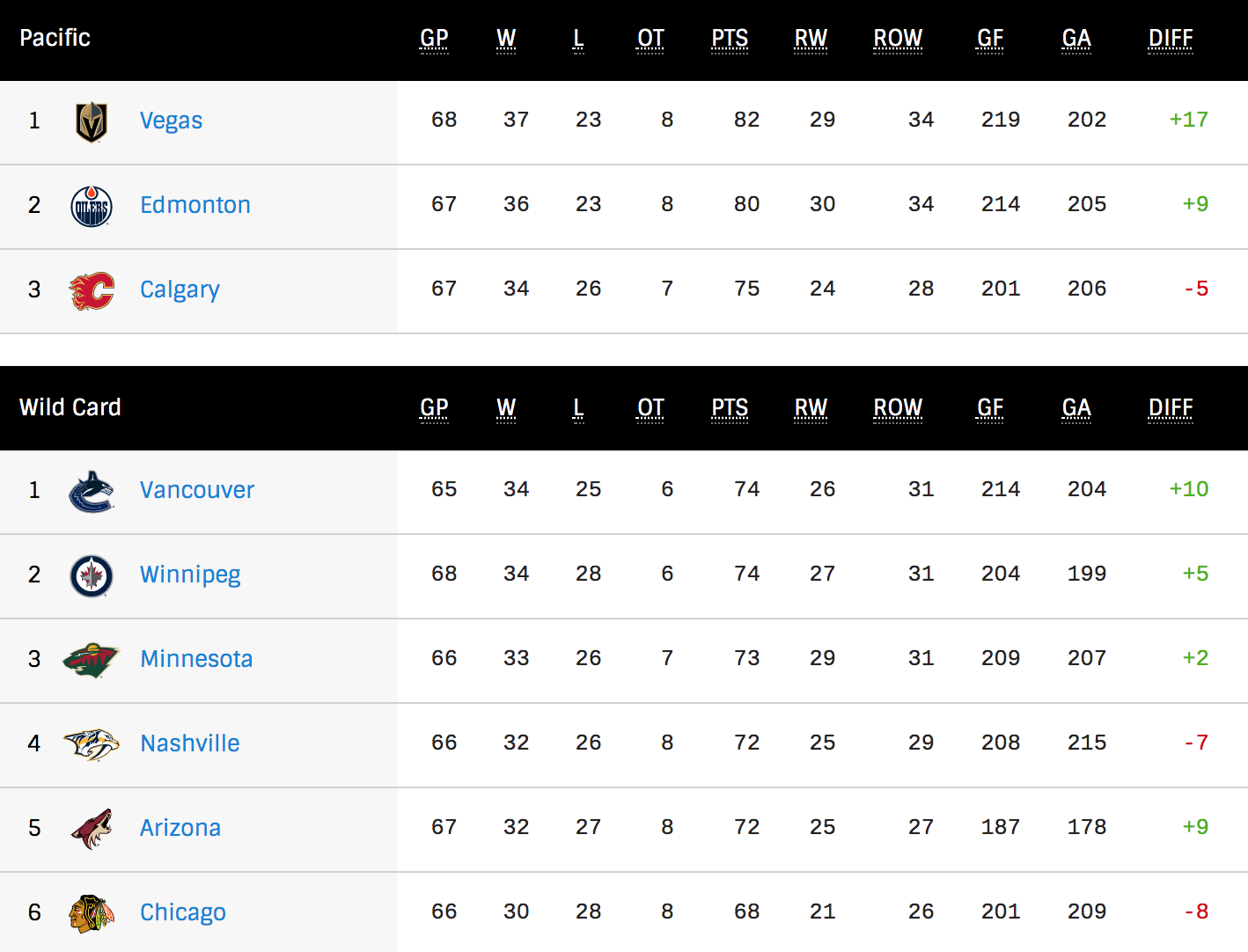Sort Pacific table by DIFF header

coord(1171,39)
